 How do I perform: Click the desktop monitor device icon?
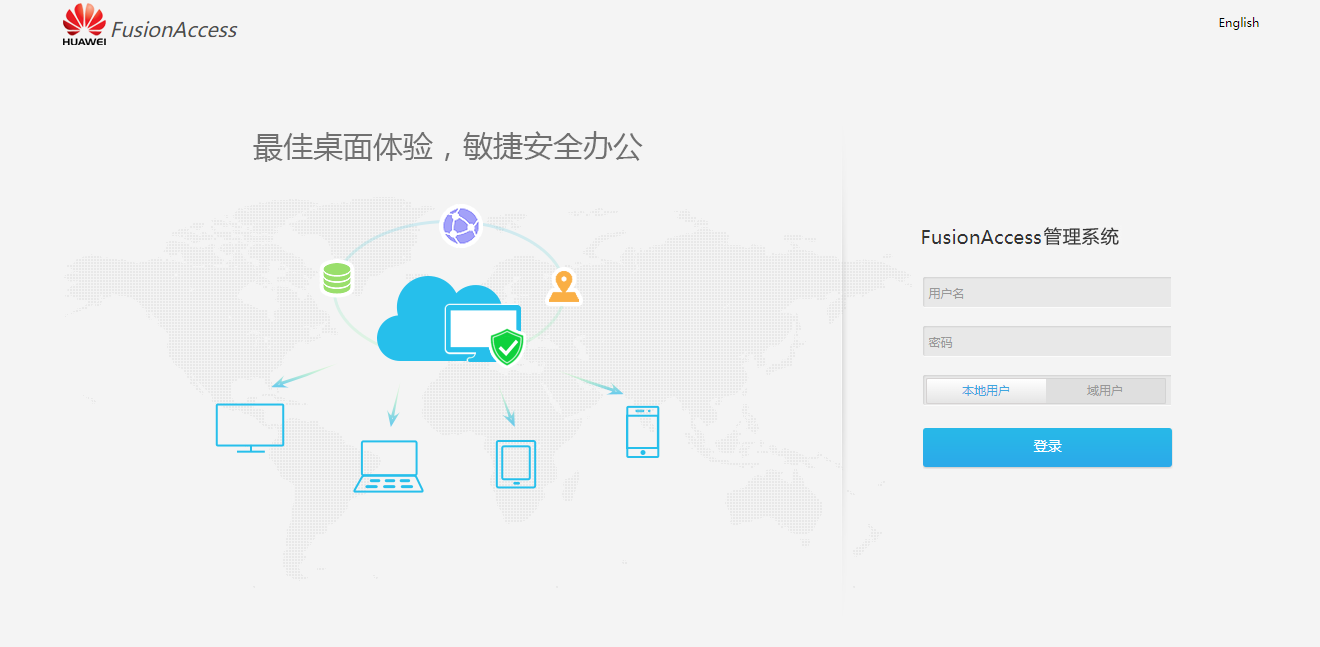pos(250,427)
